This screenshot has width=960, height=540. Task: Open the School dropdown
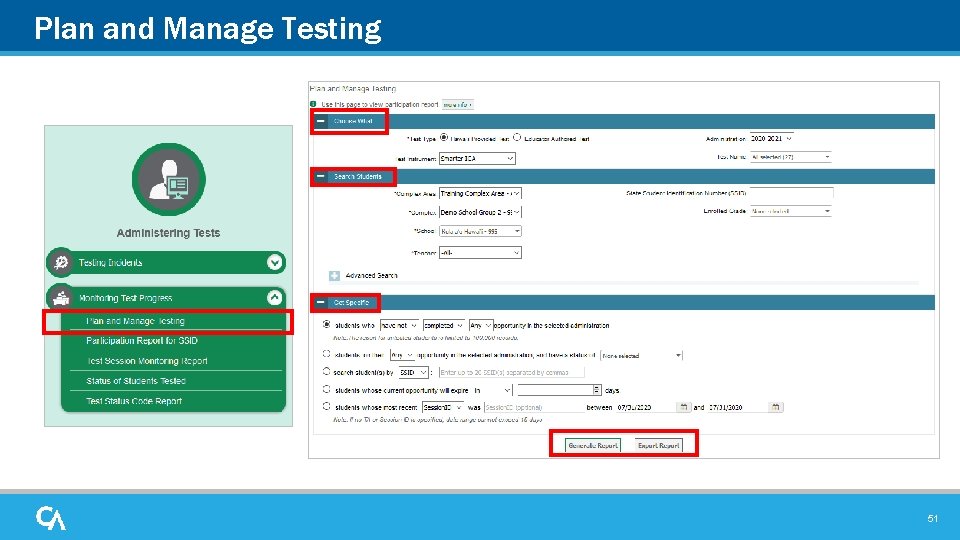[480, 231]
